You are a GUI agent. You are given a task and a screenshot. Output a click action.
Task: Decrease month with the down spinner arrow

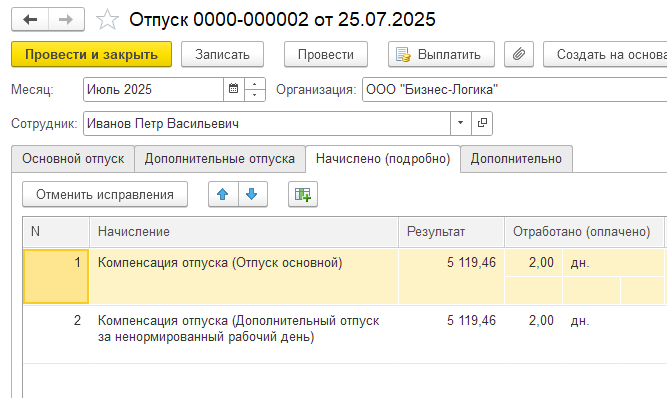click(x=254, y=95)
